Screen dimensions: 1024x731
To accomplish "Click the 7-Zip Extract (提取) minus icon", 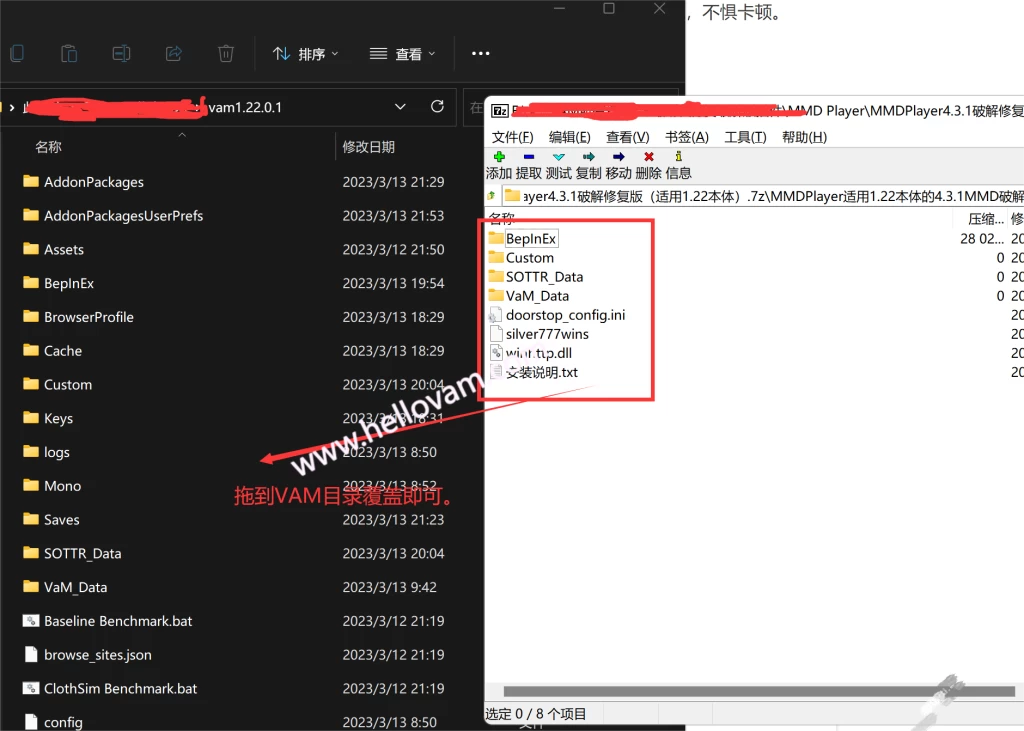I will 529,157.
